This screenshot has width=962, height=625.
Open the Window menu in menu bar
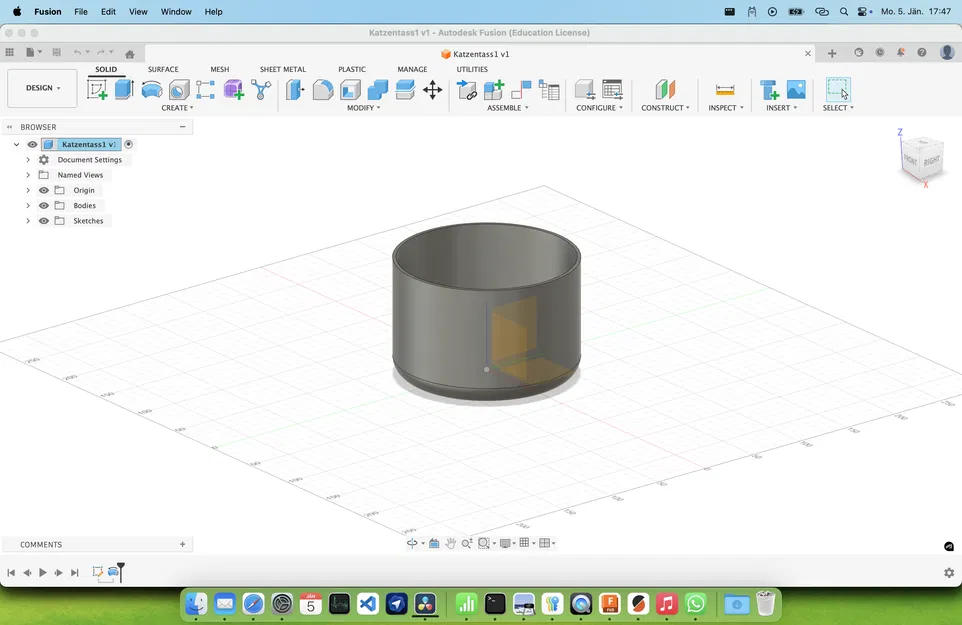[176, 12]
